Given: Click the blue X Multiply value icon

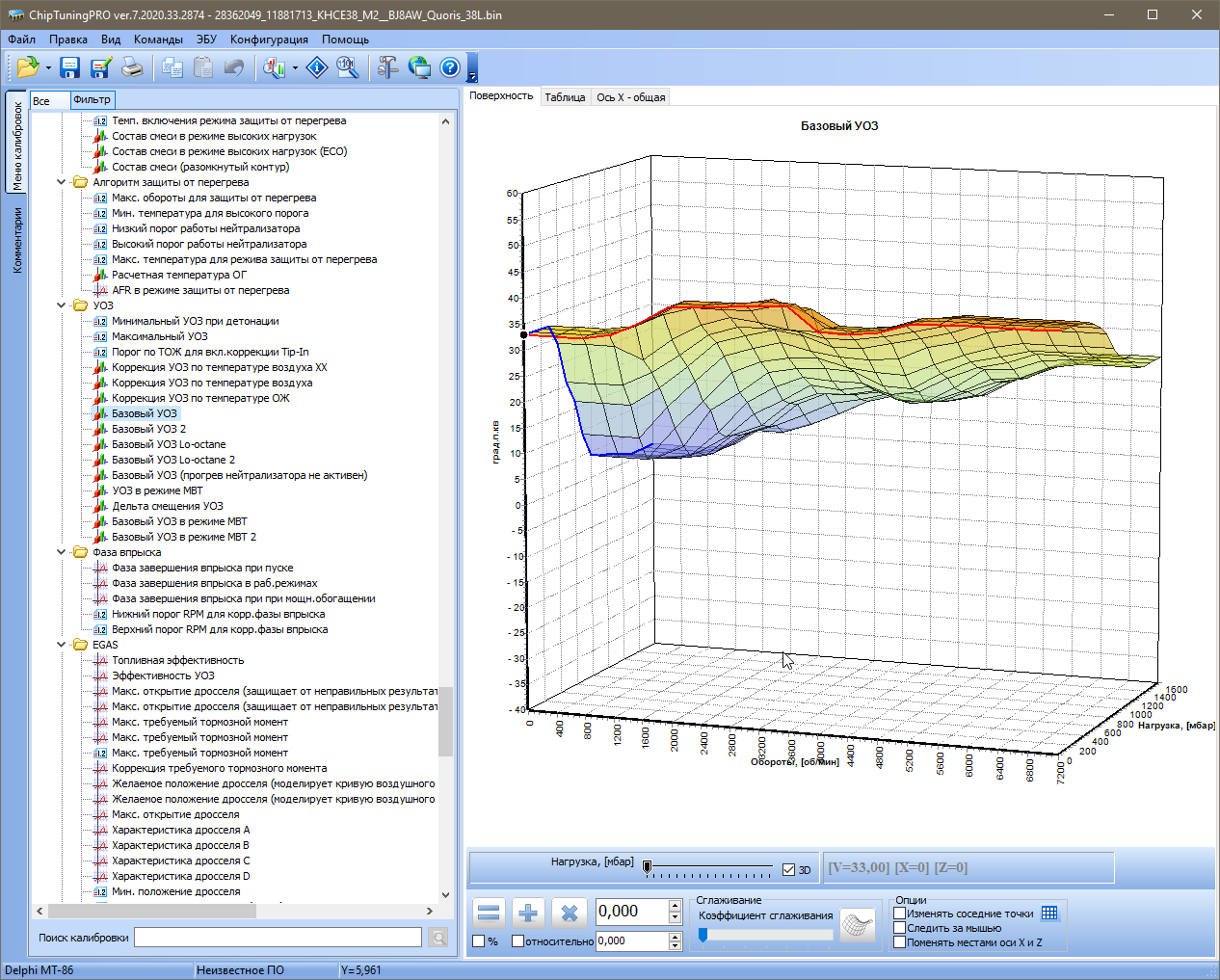Looking at the screenshot, I should [x=570, y=913].
